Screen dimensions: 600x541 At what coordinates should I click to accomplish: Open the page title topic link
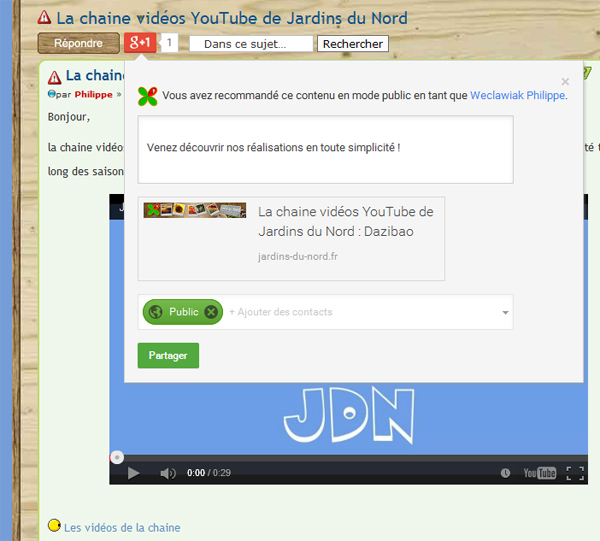coord(232,18)
